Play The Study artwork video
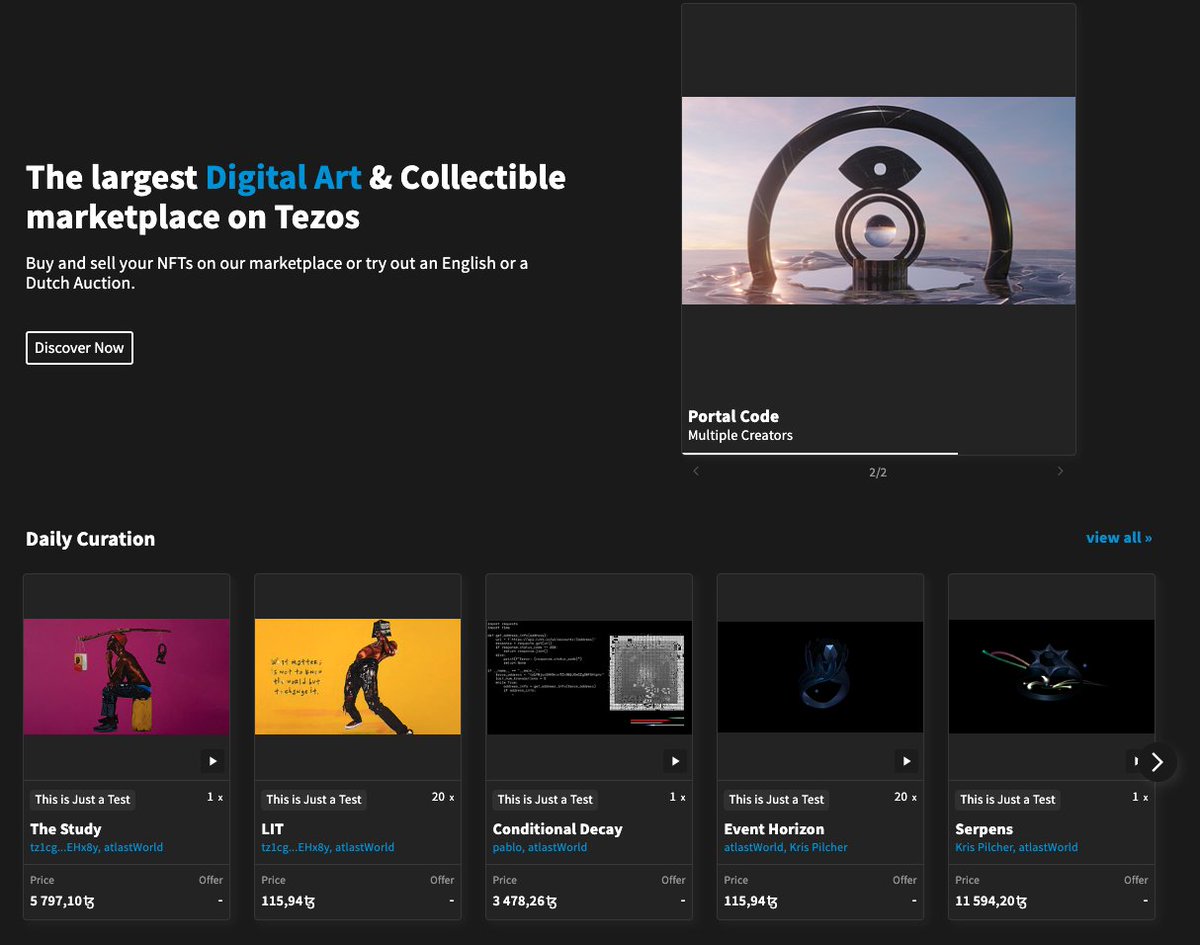The height and width of the screenshot is (945, 1200). coord(213,761)
